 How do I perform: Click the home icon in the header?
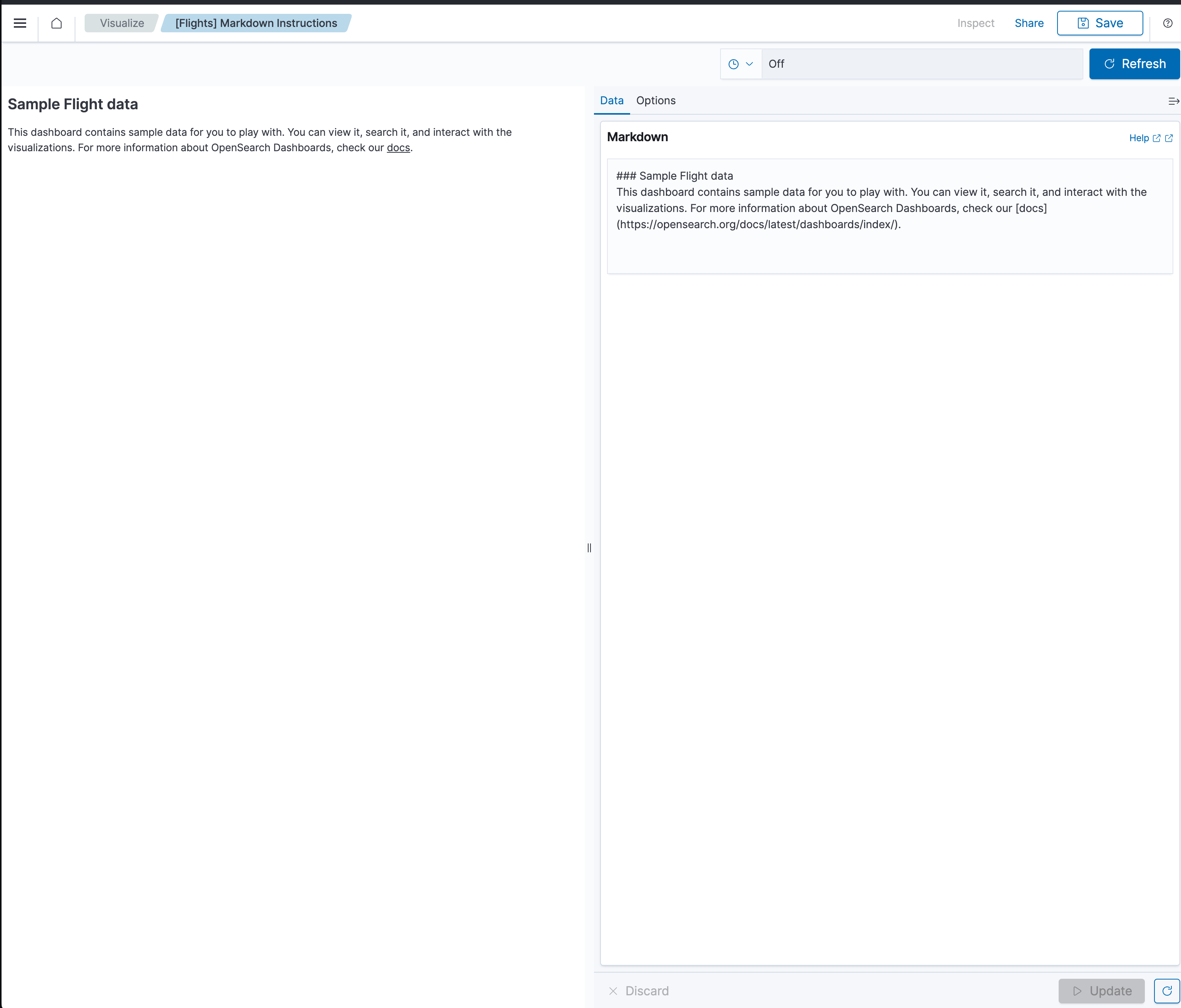coord(57,23)
